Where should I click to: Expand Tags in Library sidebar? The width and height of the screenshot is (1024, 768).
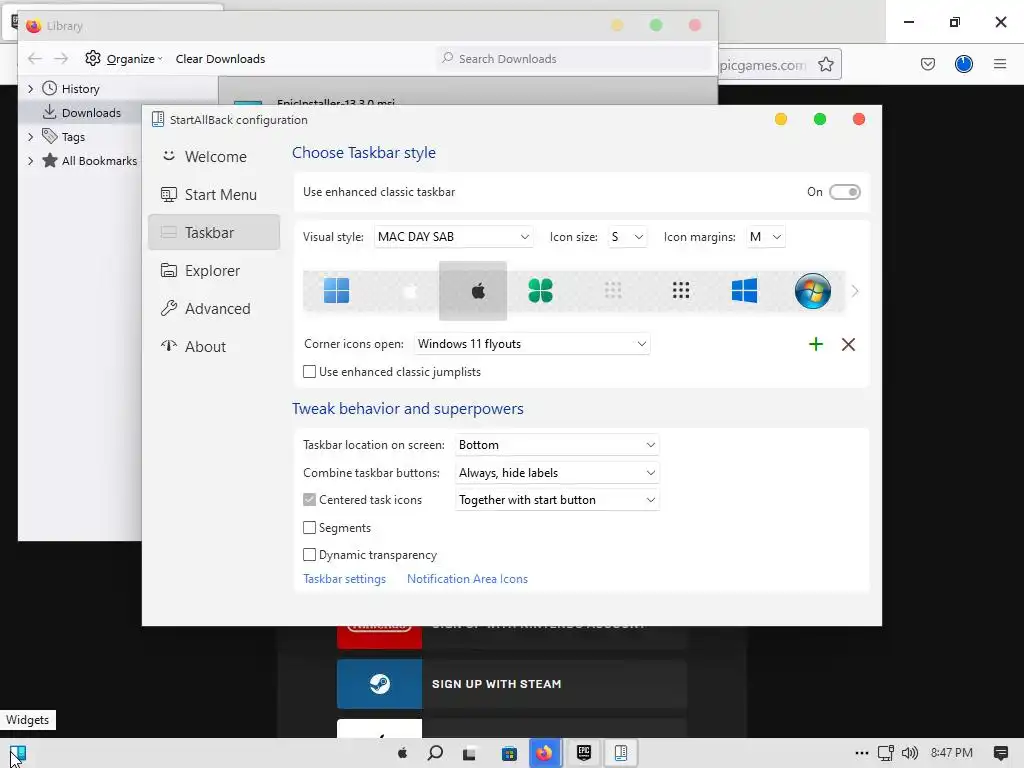(x=30, y=136)
